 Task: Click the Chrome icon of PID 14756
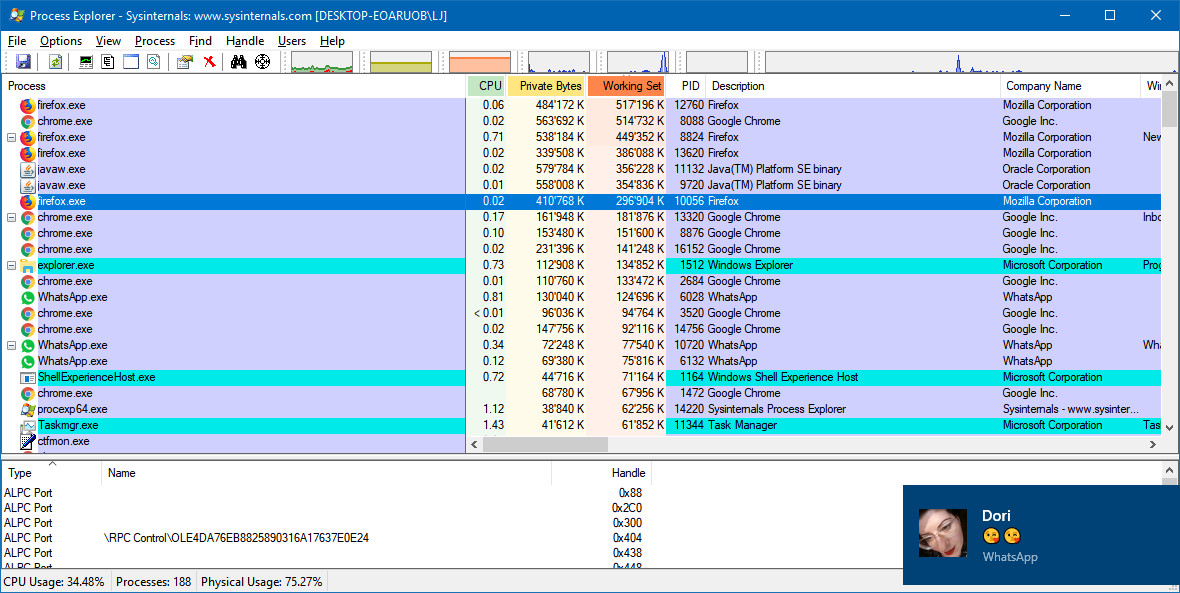coord(28,330)
